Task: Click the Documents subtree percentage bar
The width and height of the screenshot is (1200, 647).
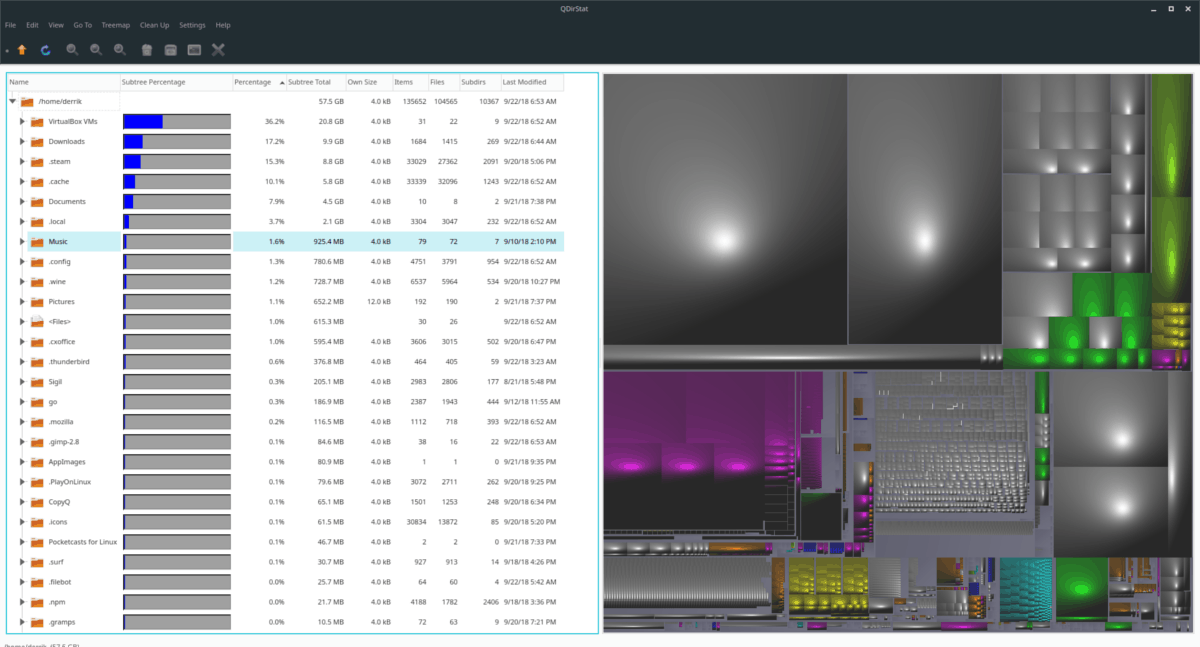Action: pos(176,201)
